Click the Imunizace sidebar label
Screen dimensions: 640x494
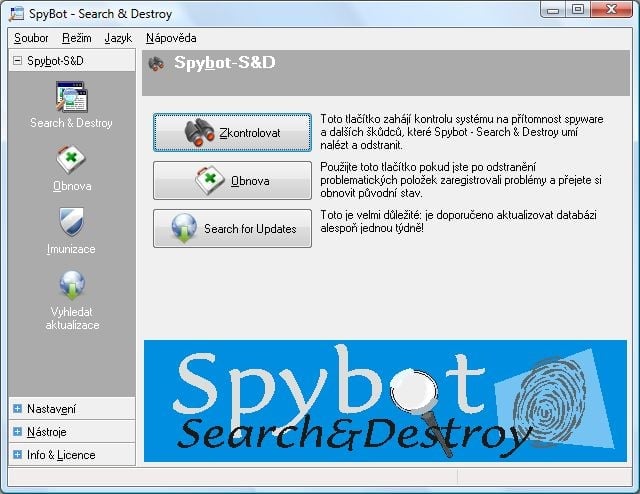pos(71,249)
